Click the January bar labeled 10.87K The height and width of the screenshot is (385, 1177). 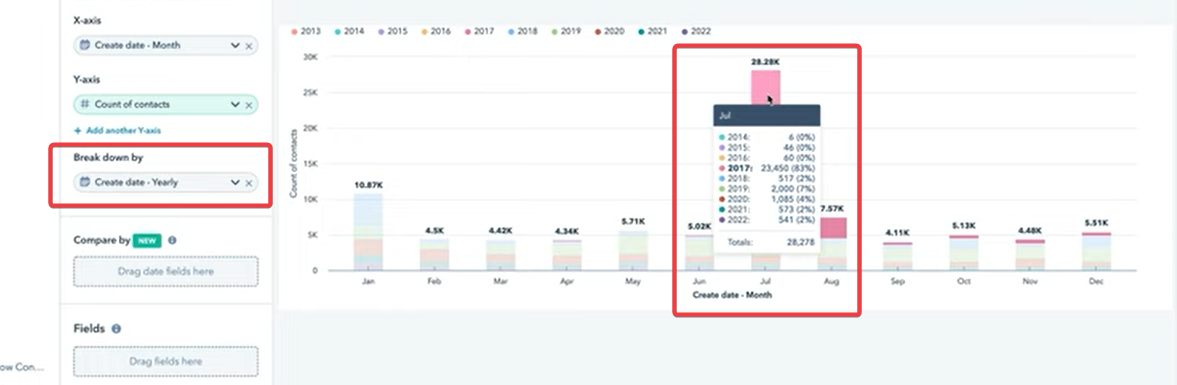pos(368,231)
